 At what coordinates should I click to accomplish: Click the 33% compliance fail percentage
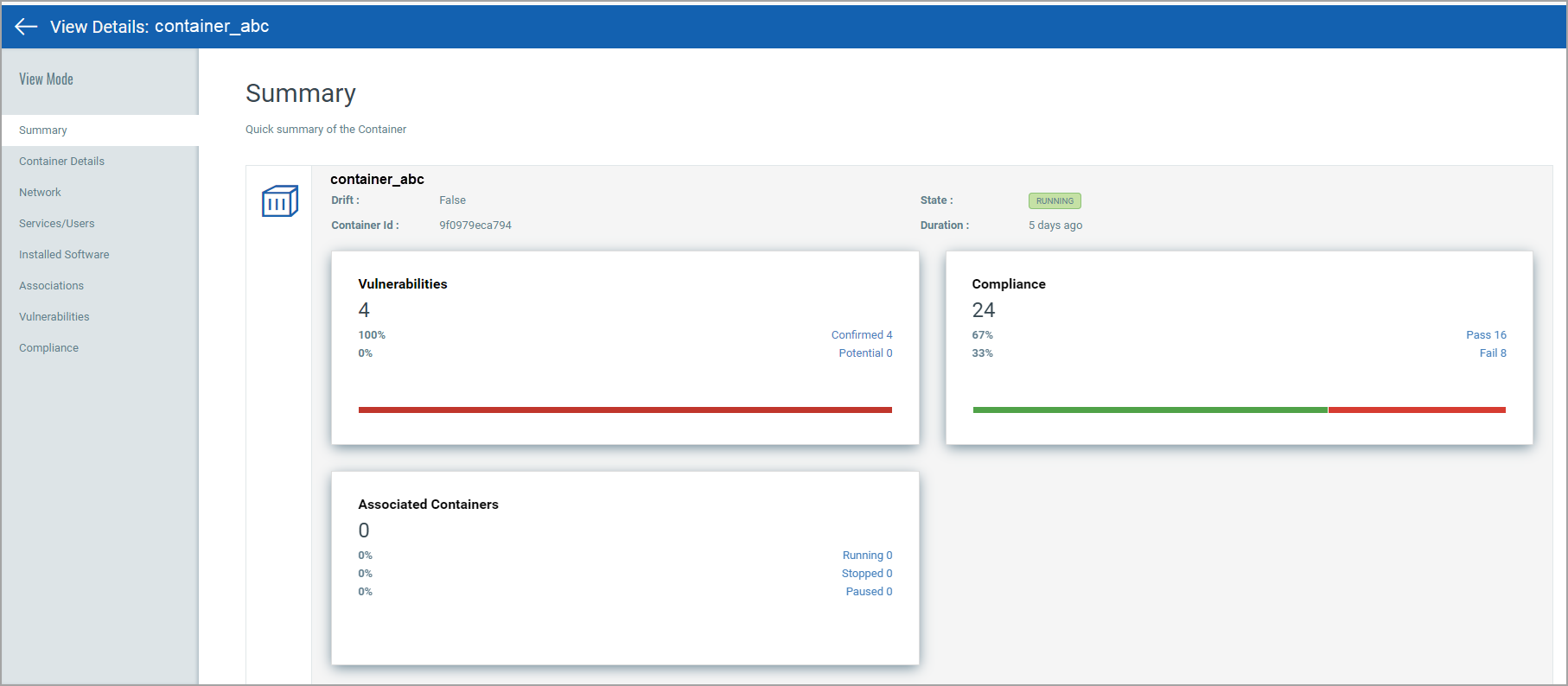983,353
